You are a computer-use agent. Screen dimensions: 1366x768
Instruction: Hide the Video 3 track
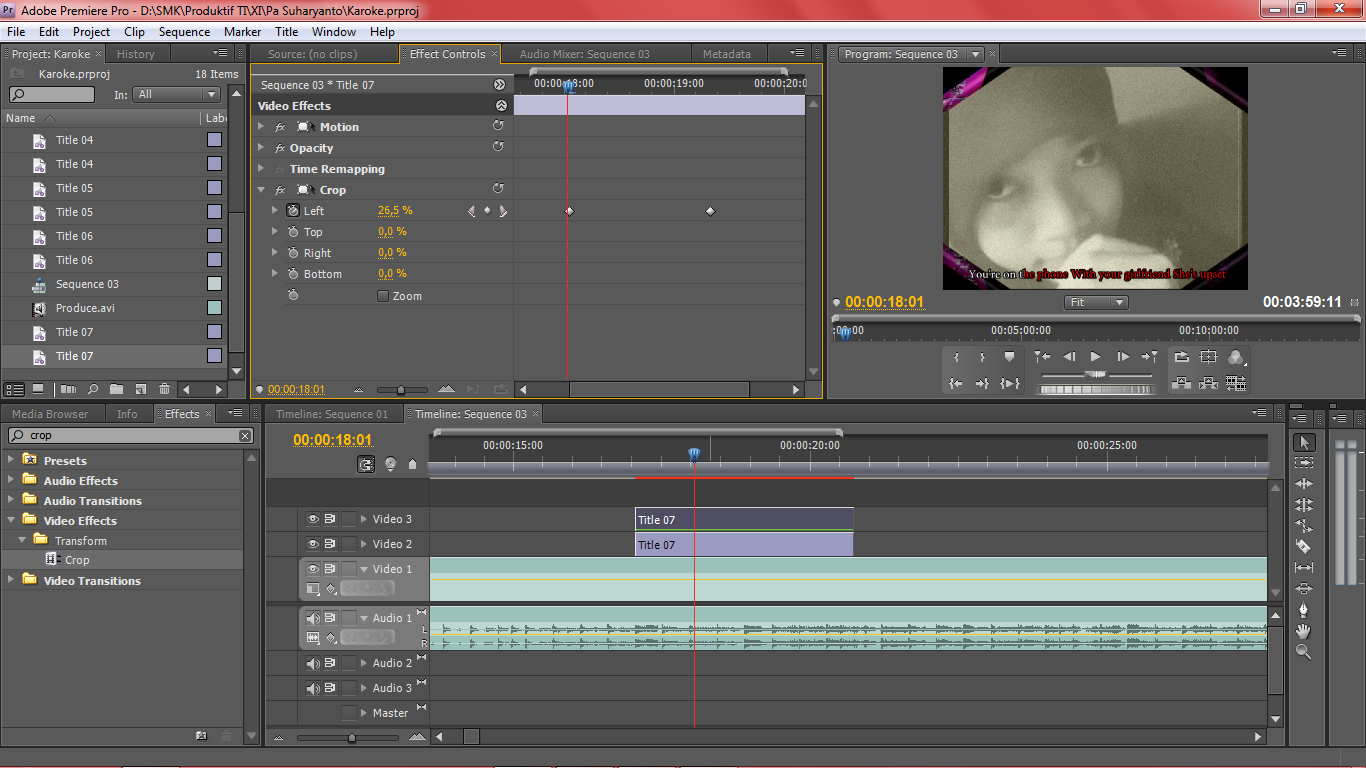[x=313, y=519]
